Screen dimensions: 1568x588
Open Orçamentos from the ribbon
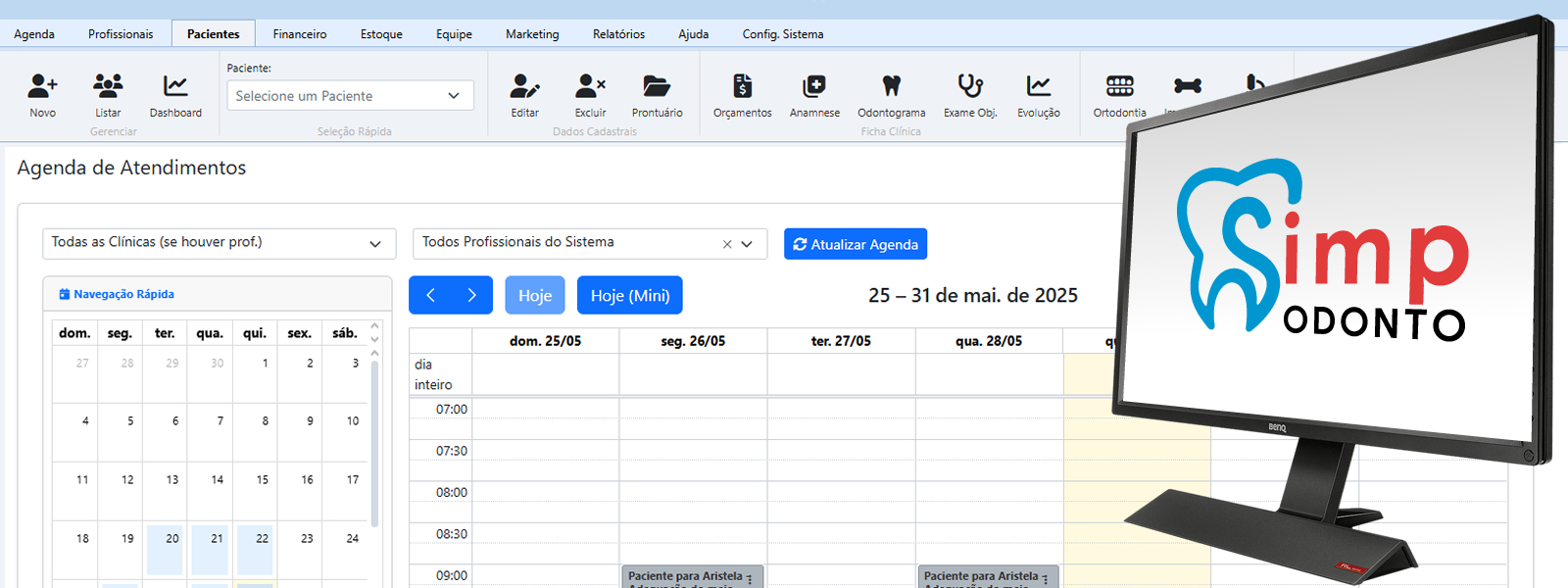pos(742,87)
